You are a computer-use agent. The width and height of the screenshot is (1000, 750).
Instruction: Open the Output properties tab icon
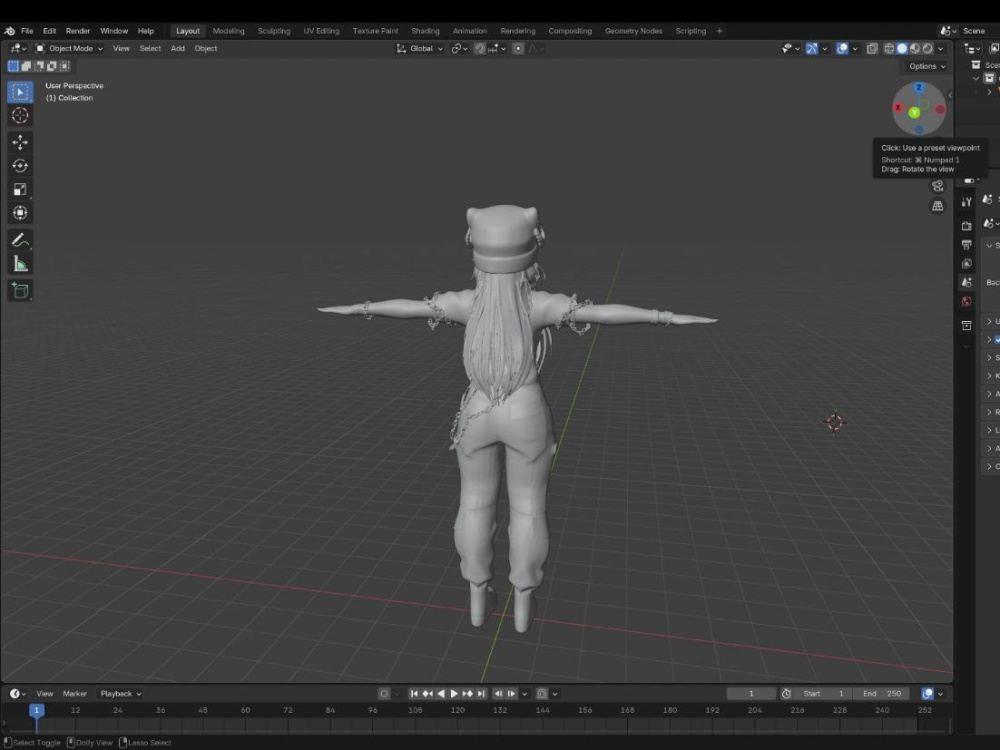[967, 245]
